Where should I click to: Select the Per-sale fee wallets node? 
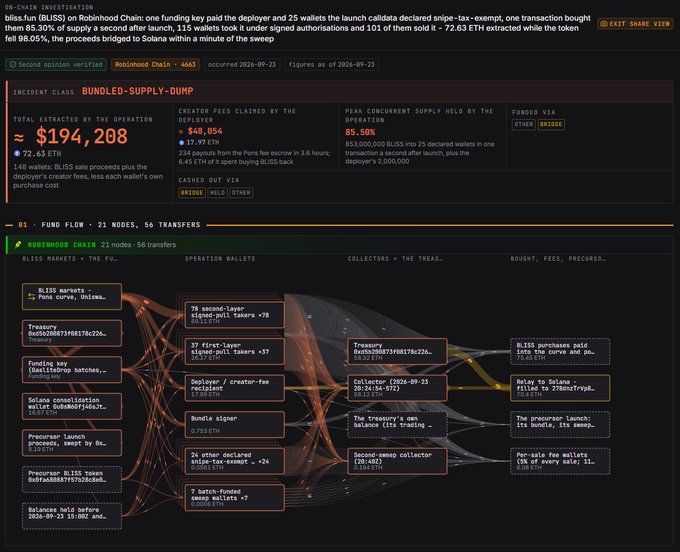(x=560, y=461)
